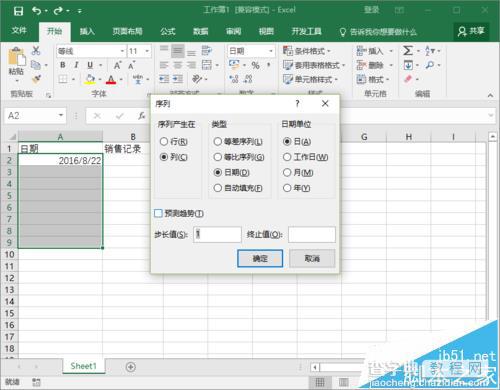
Task: Click the AutoSum sigma icon
Action: coord(408,51)
